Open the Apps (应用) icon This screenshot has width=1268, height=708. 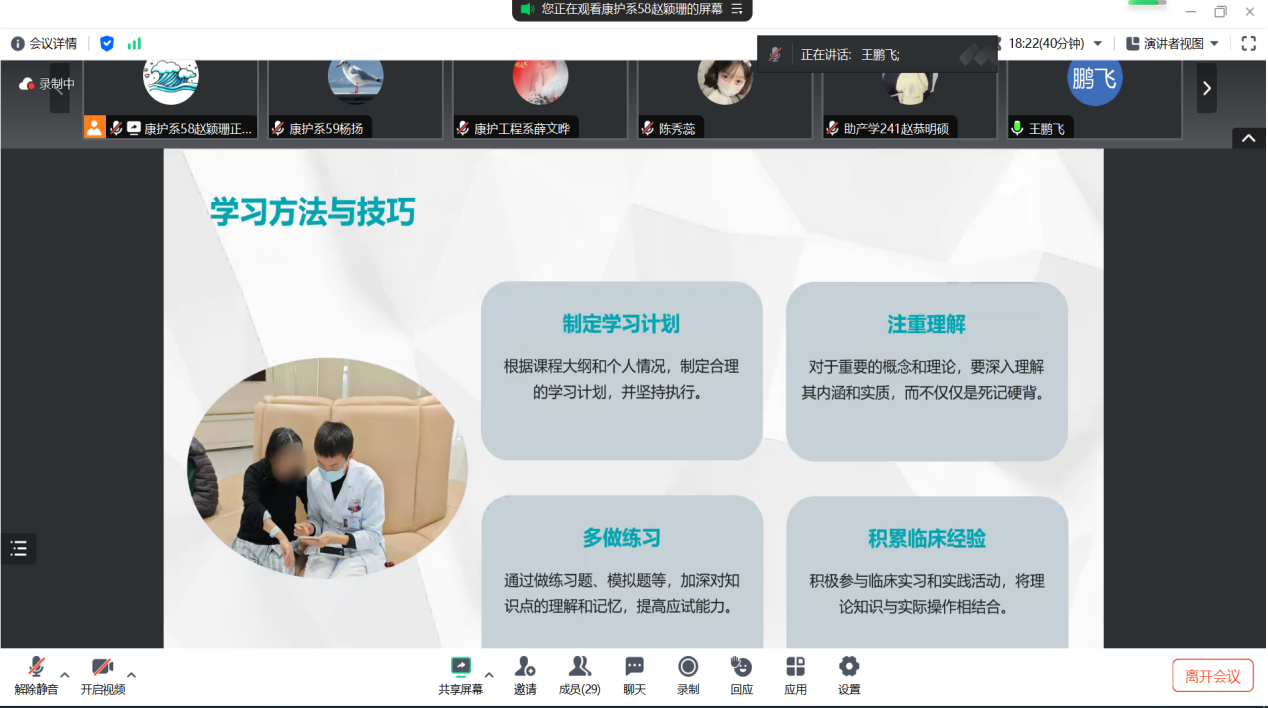coord(795,667)
